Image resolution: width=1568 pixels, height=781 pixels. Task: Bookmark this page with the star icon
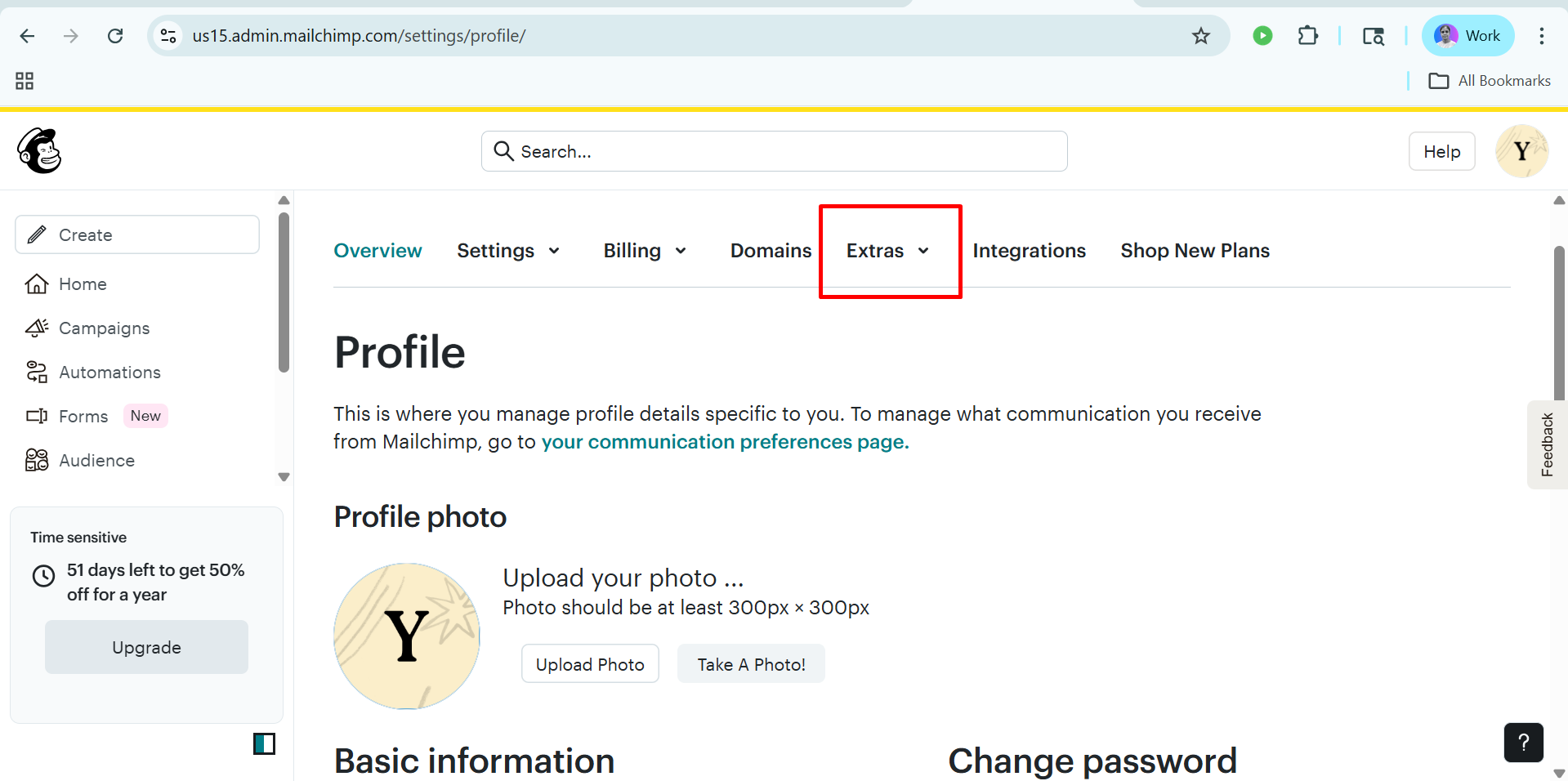(x=1200, y=36)
